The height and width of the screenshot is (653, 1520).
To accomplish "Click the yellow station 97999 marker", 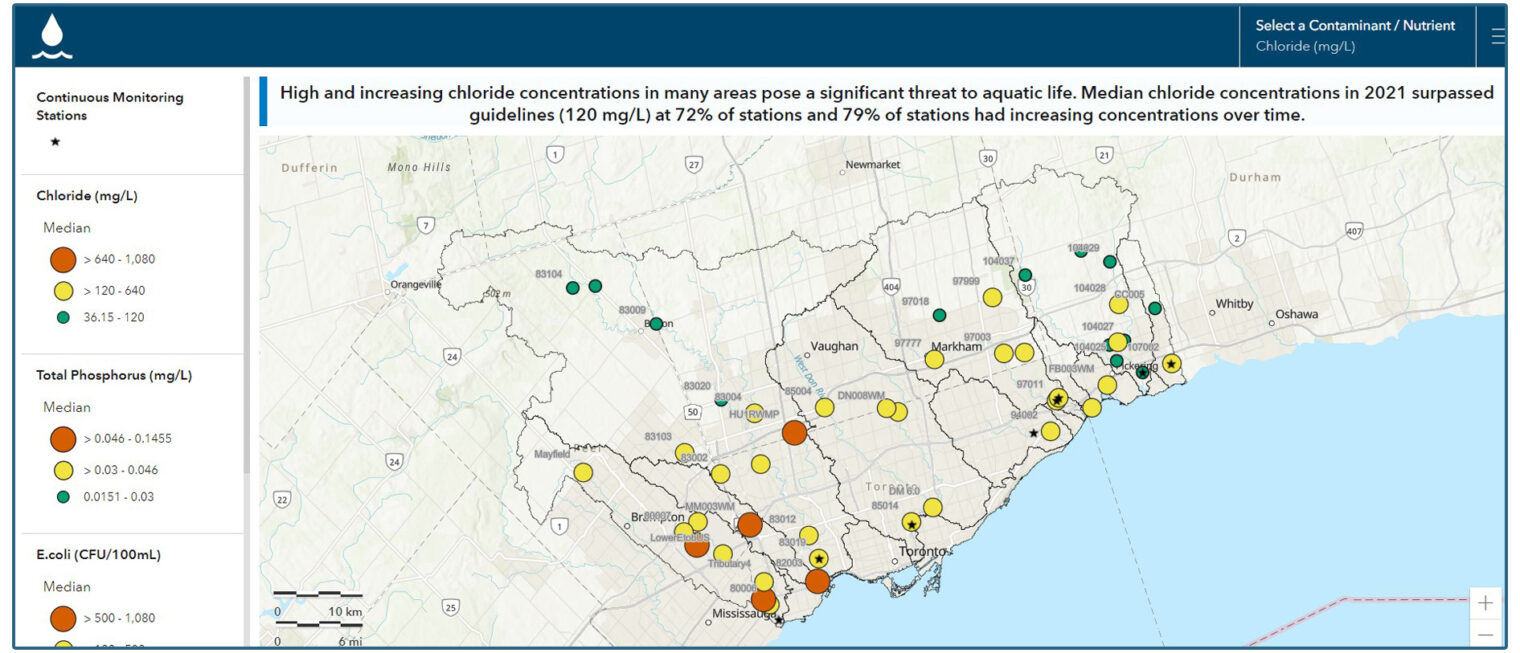I will pos(992,297).
